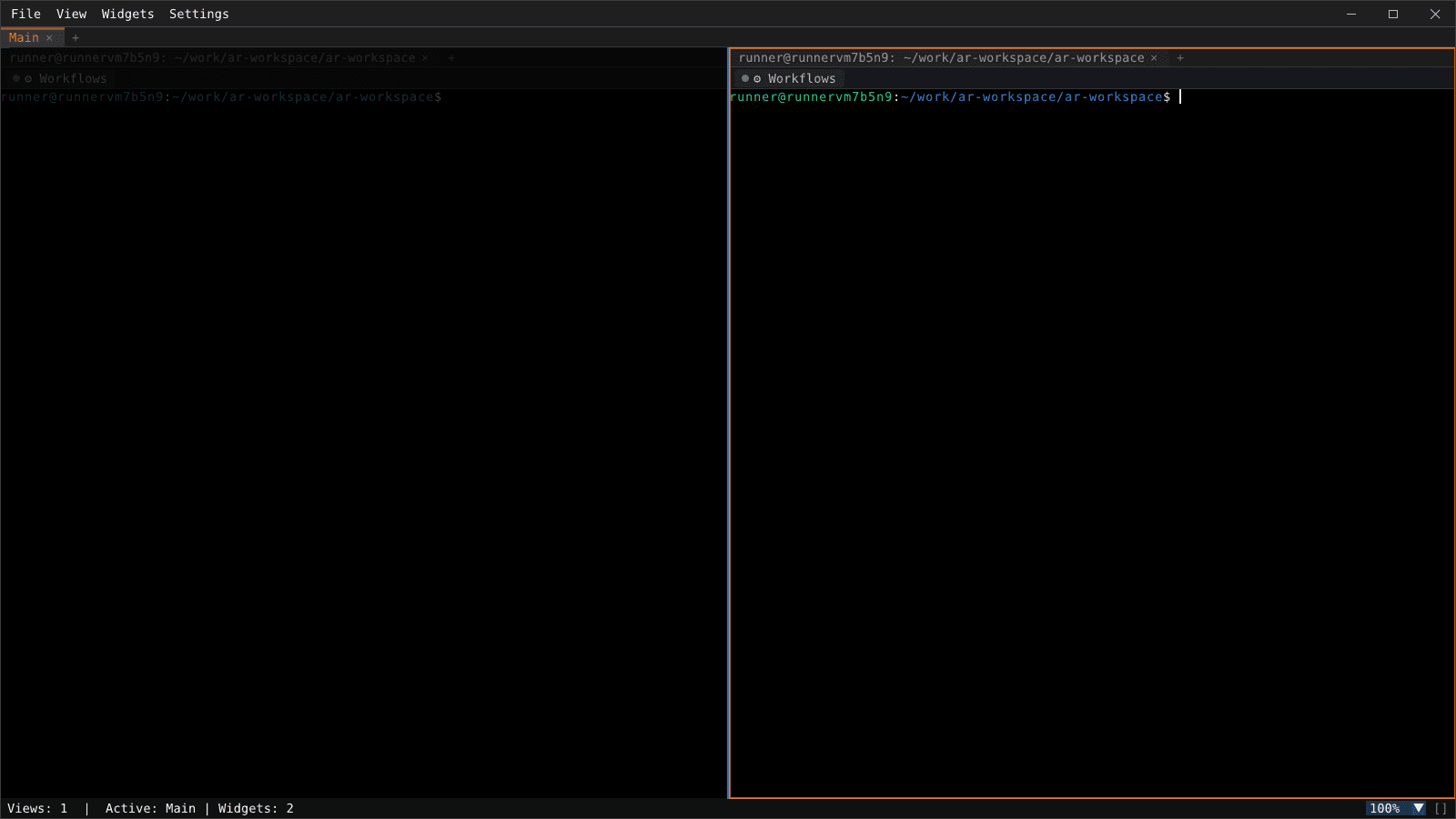Open the File menu
The height and width of the screenshot is (819, 1456).
click(25, 14)
